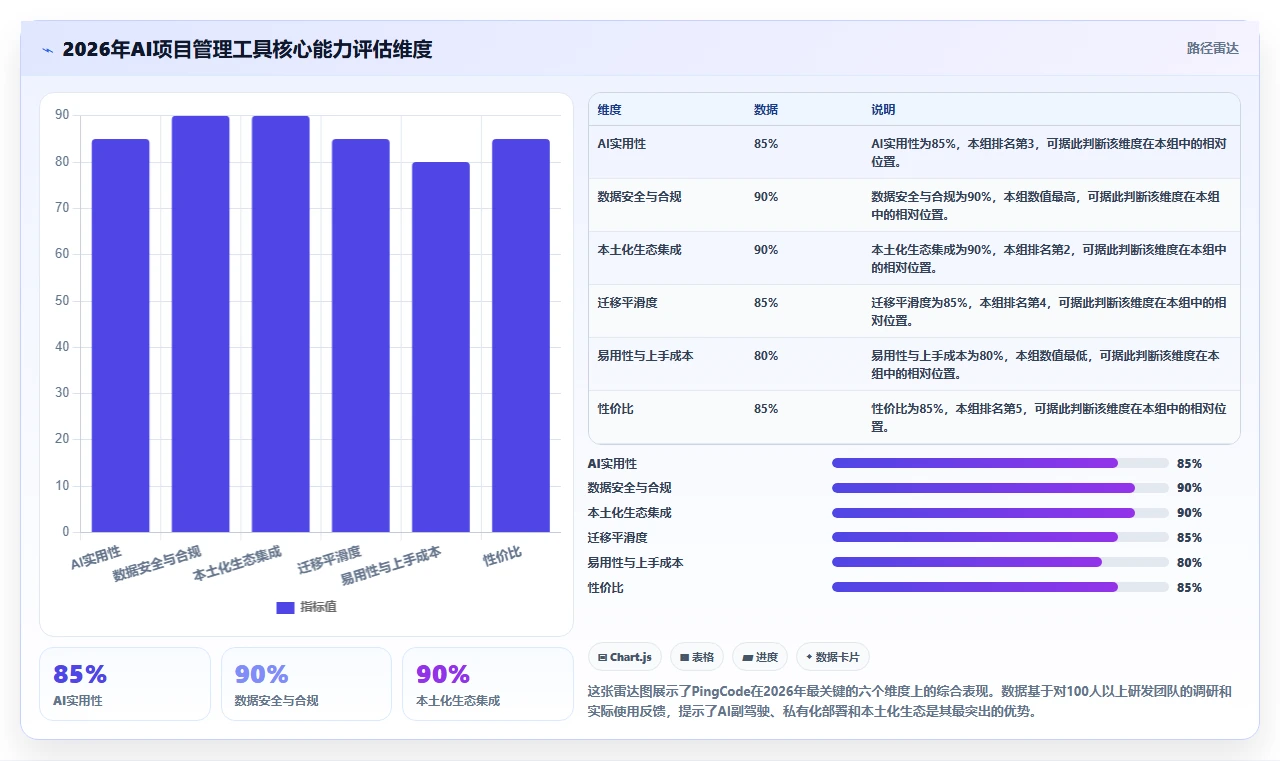This screenshot has width=1280, height=761.
Task: Click the 数据安全与合规 progress bar
Action: (x=1000, y=488)
